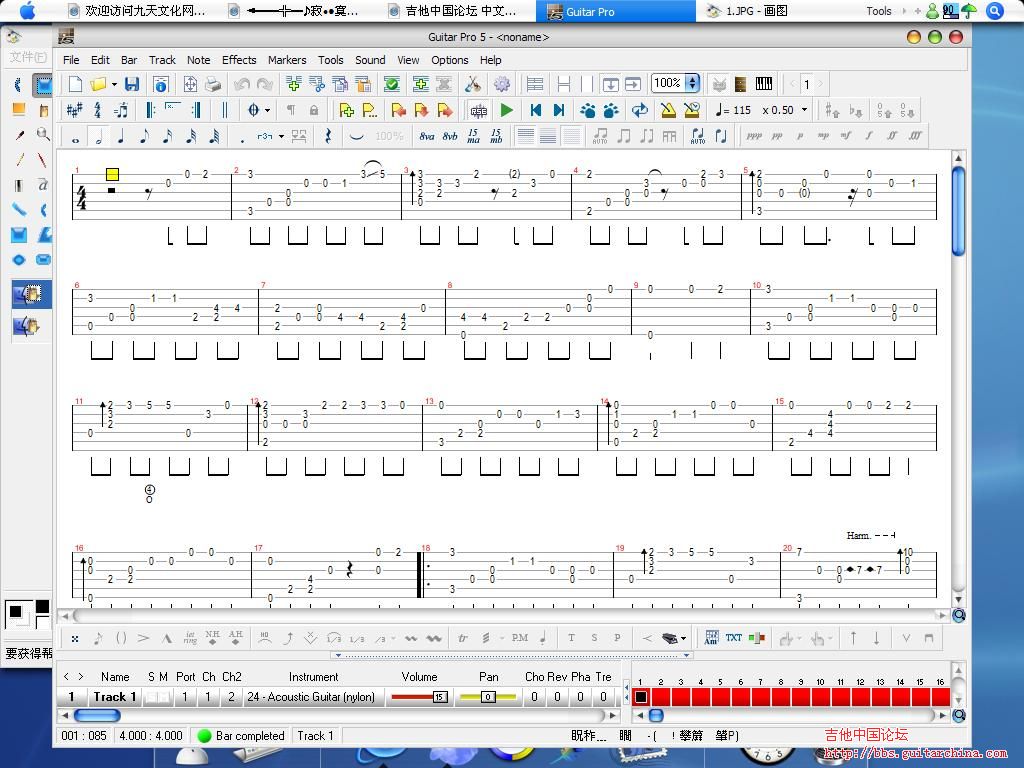Select the eighth note duration
The image size is (1024, 768).
tap(144, 136)
